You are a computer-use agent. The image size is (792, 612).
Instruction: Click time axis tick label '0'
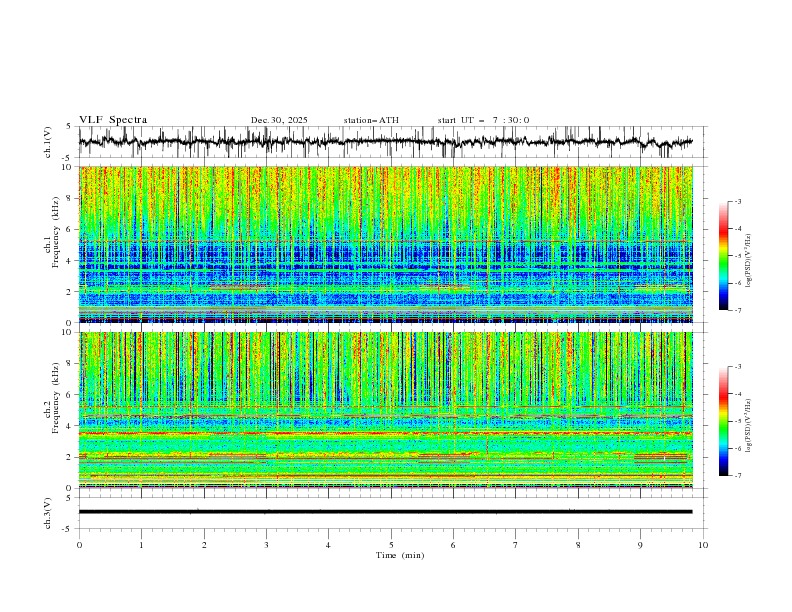[79, 545]
